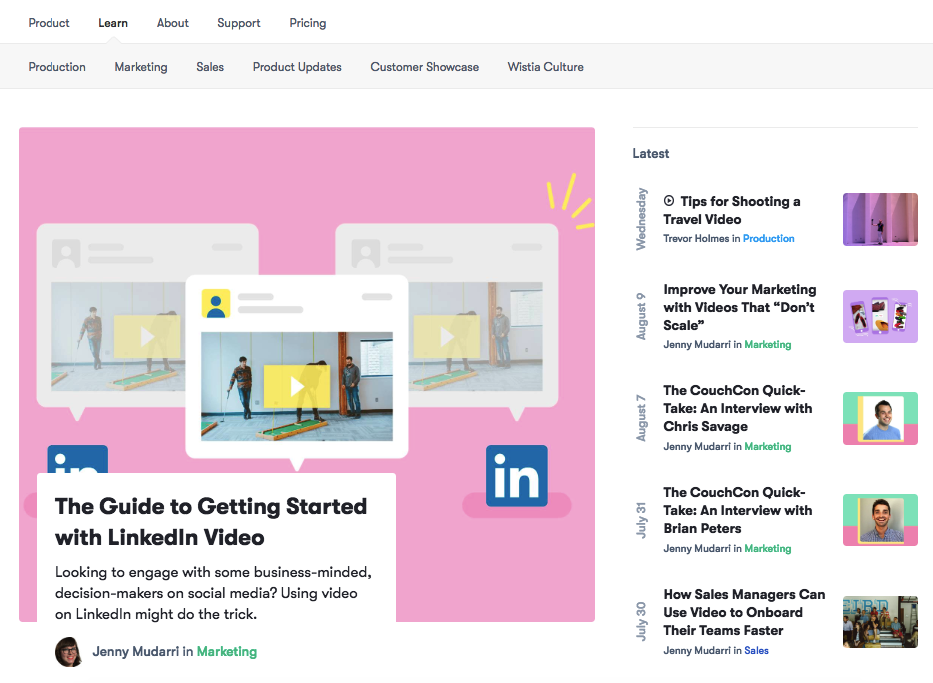Open the Chris Savage interview article
933x683 pixels.
[738, 408]
